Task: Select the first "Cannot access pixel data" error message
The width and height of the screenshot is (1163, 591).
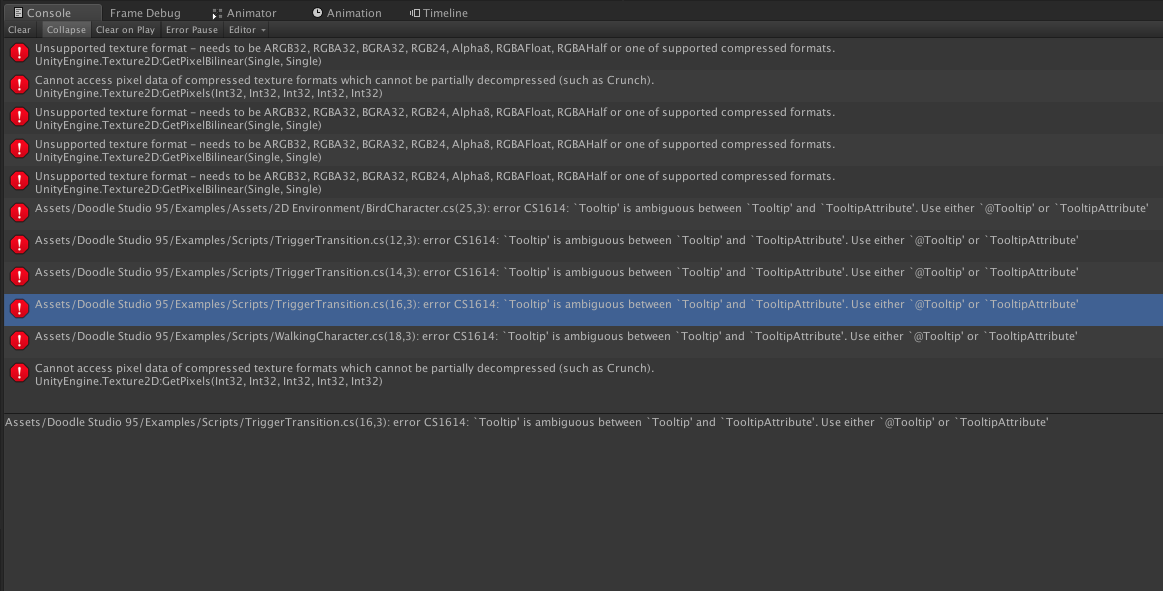Action: pos(344,85)
